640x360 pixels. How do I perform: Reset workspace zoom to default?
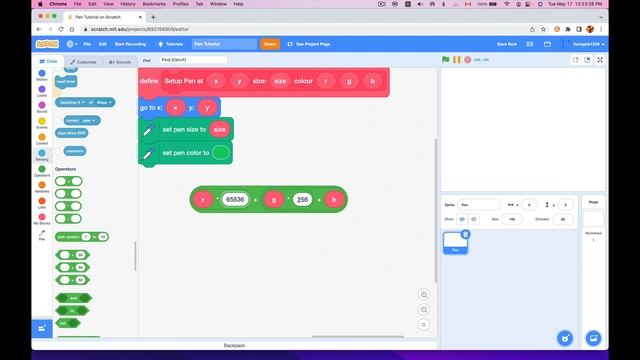424,324
